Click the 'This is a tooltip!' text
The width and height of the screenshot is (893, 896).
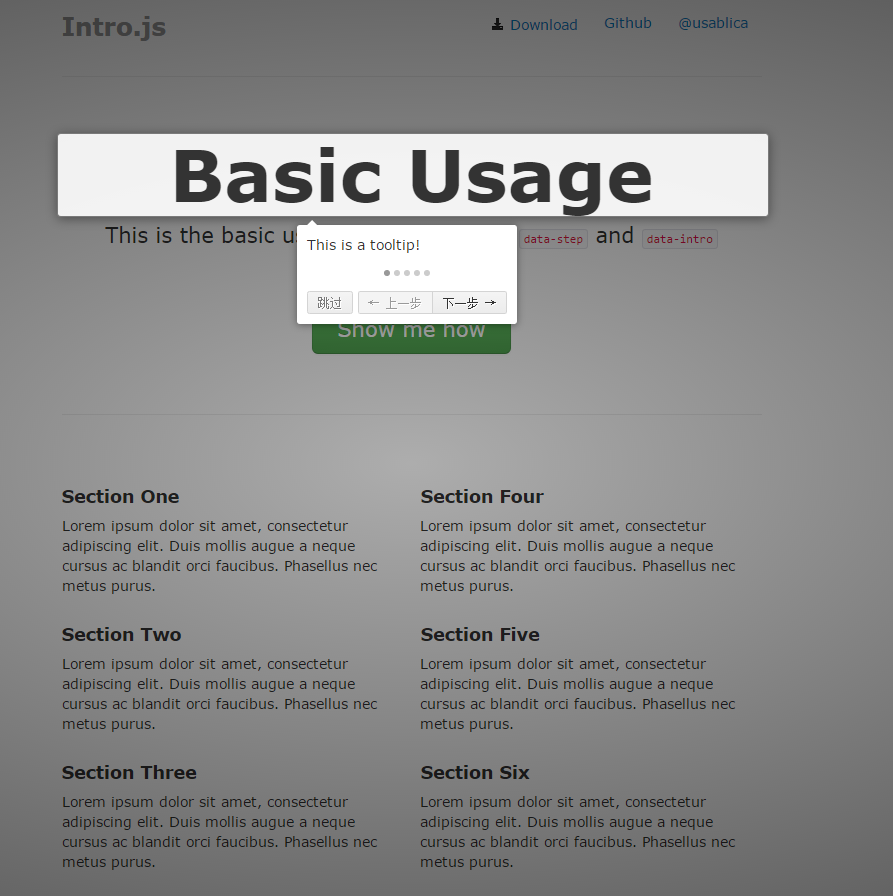[363, 245]
